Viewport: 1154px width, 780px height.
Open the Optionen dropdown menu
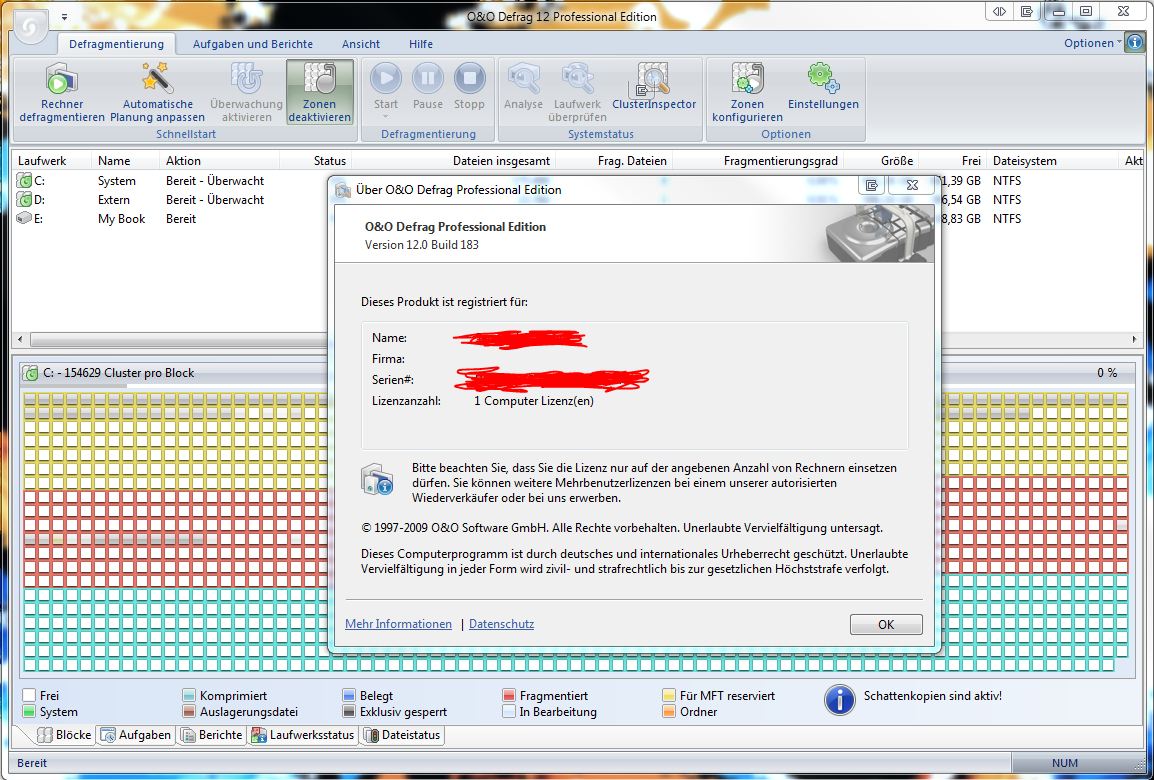point(1092,43)
